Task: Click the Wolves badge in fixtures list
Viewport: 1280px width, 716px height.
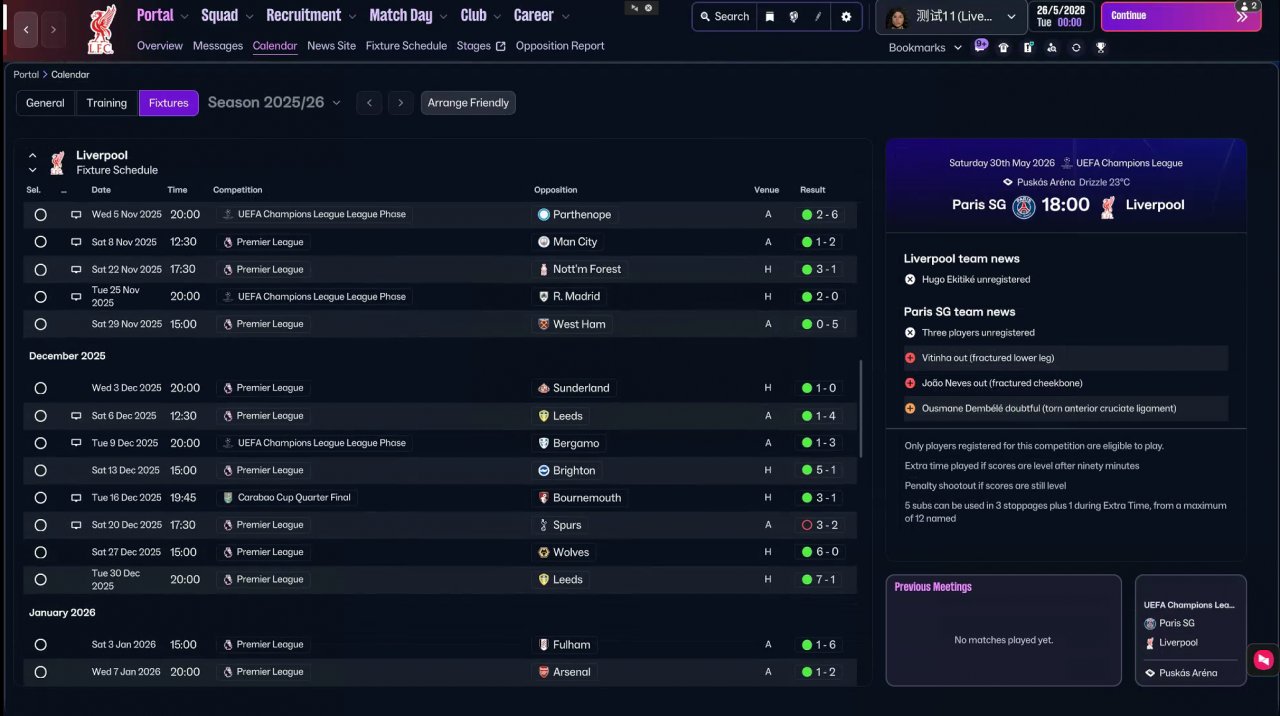Action: (x=544, y=552)
